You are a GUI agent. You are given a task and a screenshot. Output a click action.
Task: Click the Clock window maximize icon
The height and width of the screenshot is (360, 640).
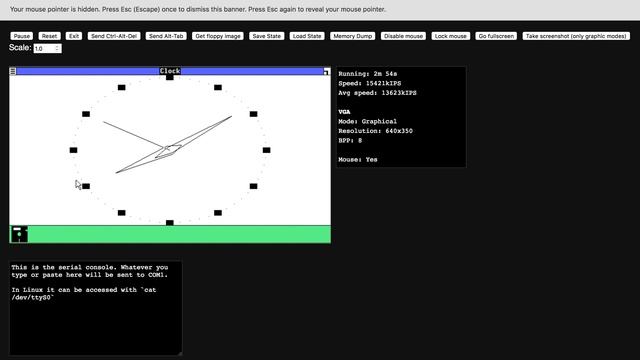coord(326,71)
